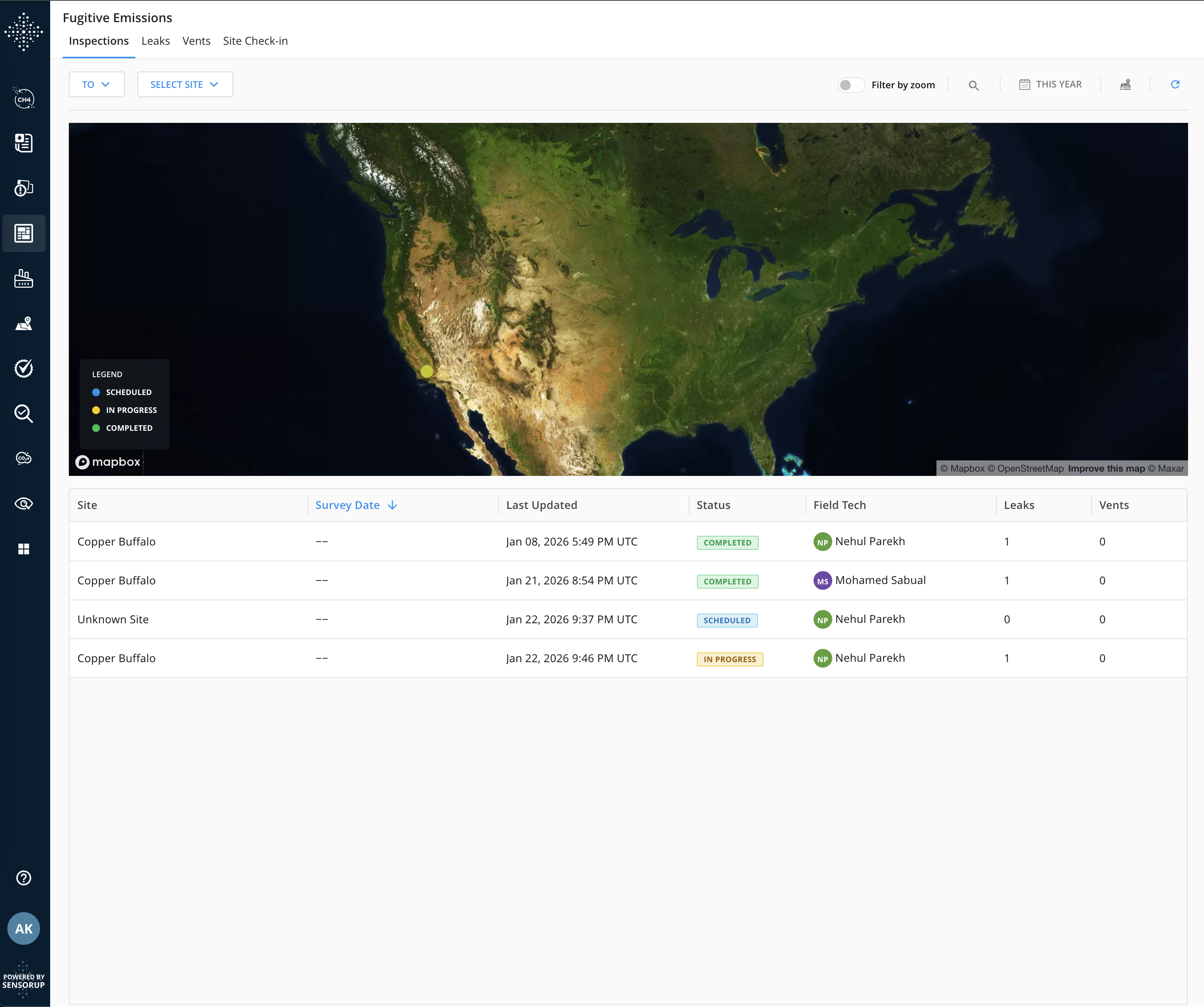Click the Field Tech column header
This screenshot has width=1204, height=1007.
point(839,505)
